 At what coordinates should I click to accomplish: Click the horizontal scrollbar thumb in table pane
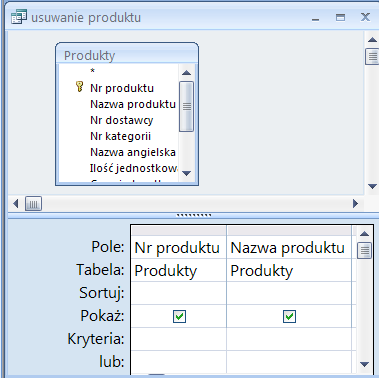tap(33, 203)
